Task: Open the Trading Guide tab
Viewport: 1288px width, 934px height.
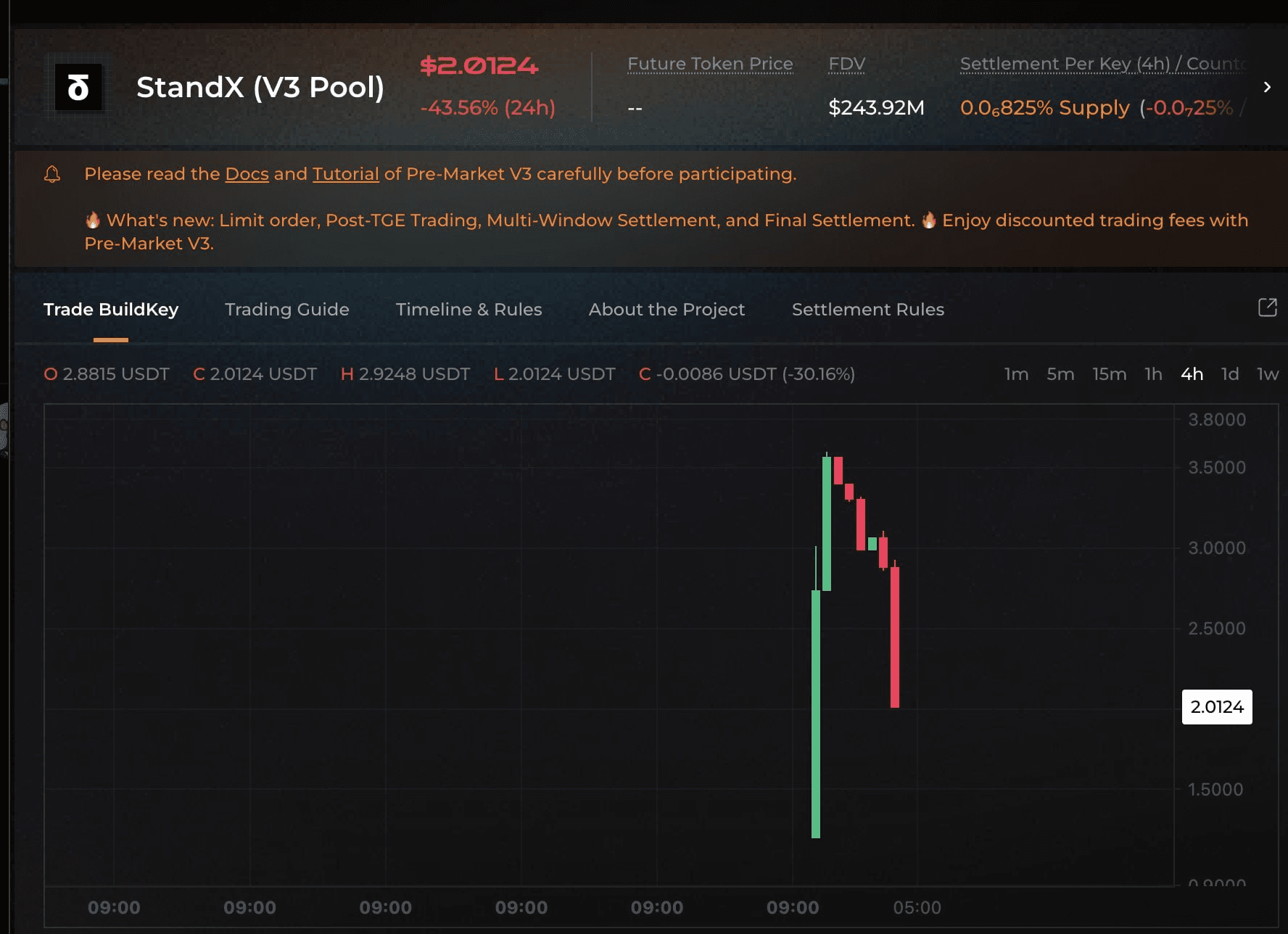Action: tap(287, 310)
